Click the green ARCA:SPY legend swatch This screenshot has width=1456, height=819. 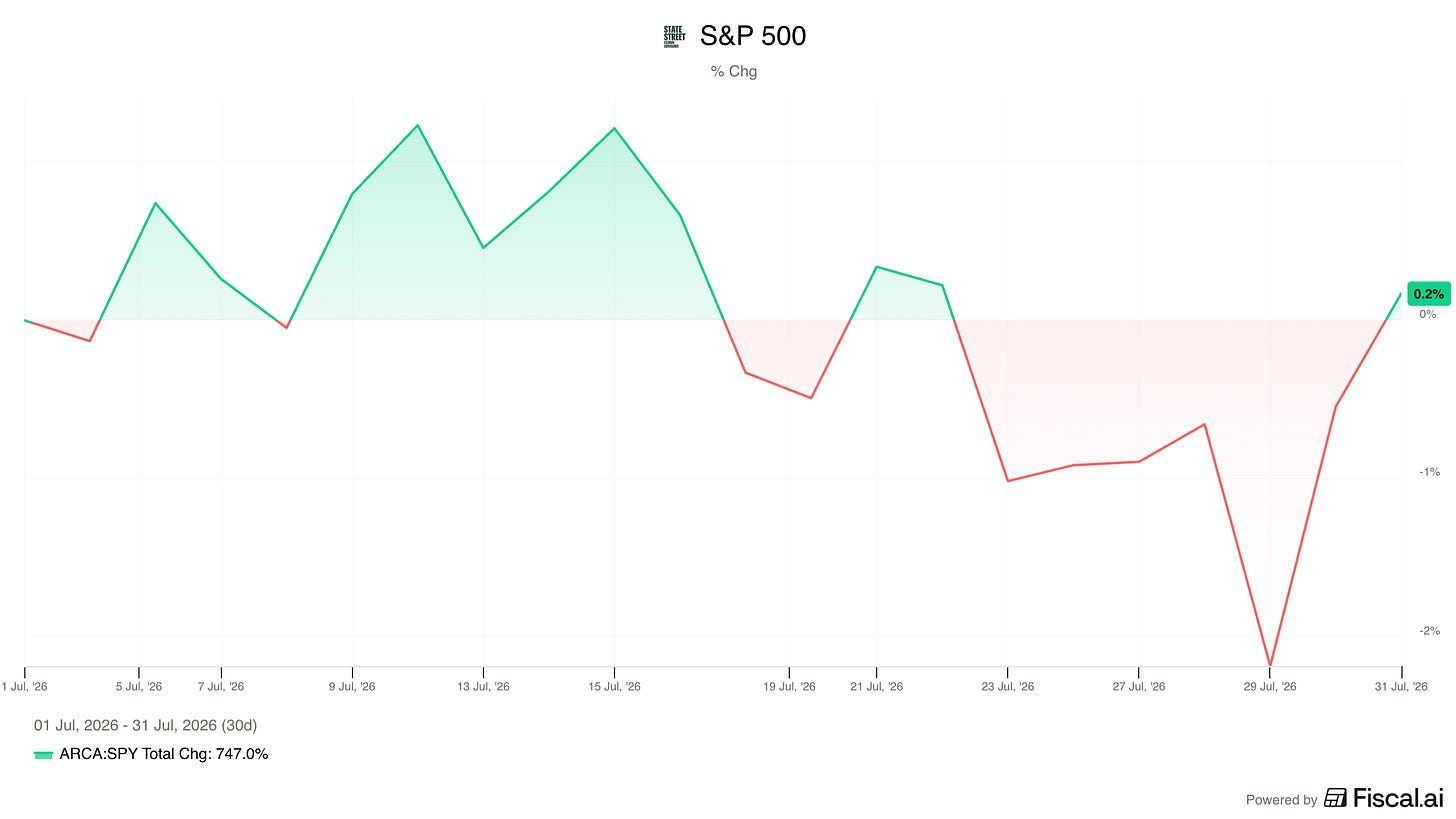click(43, 755)
